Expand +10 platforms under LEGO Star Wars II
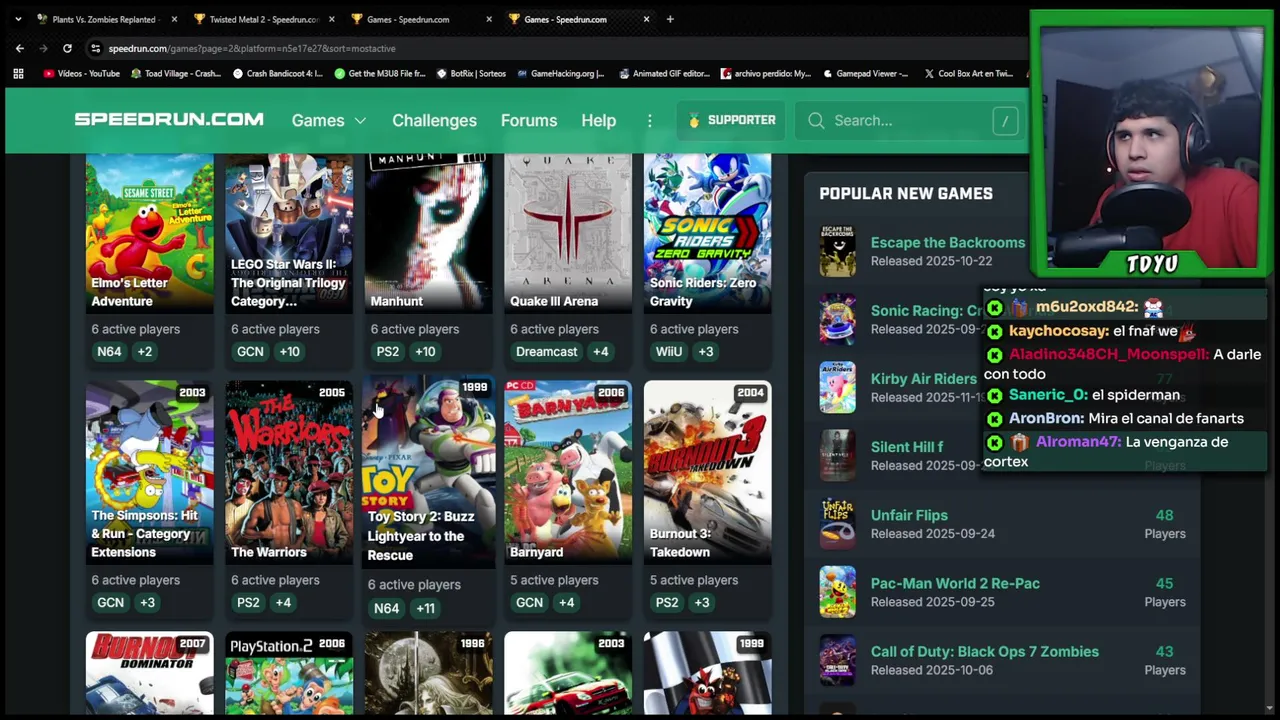The width and height of the screenshot is (1280, 720). pyautogui.click(x=289, y=351)
